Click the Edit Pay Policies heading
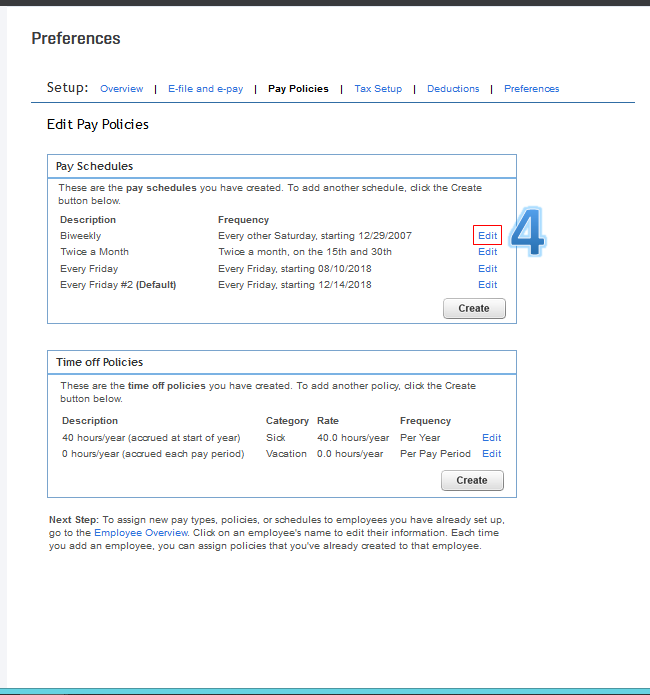This screenshot has width=650, height=695. (98, 125)
